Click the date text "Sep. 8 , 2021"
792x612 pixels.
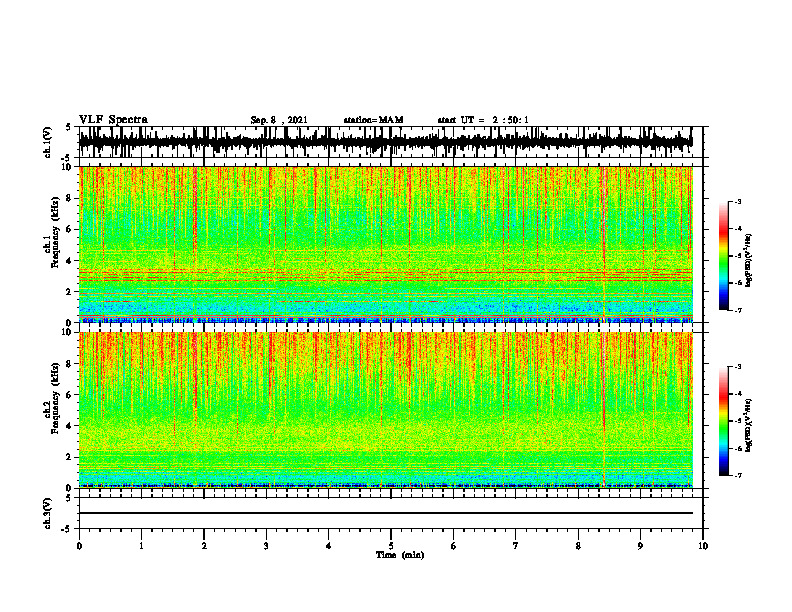[x=279, y=120]
